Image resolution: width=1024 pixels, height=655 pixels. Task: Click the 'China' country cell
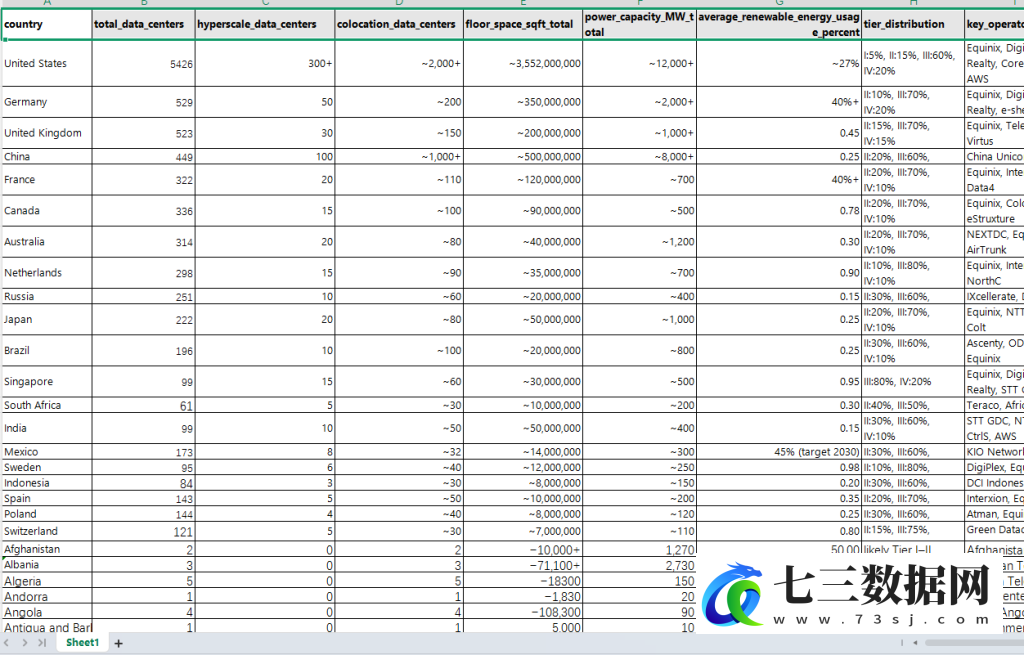[x=47, y=157]
